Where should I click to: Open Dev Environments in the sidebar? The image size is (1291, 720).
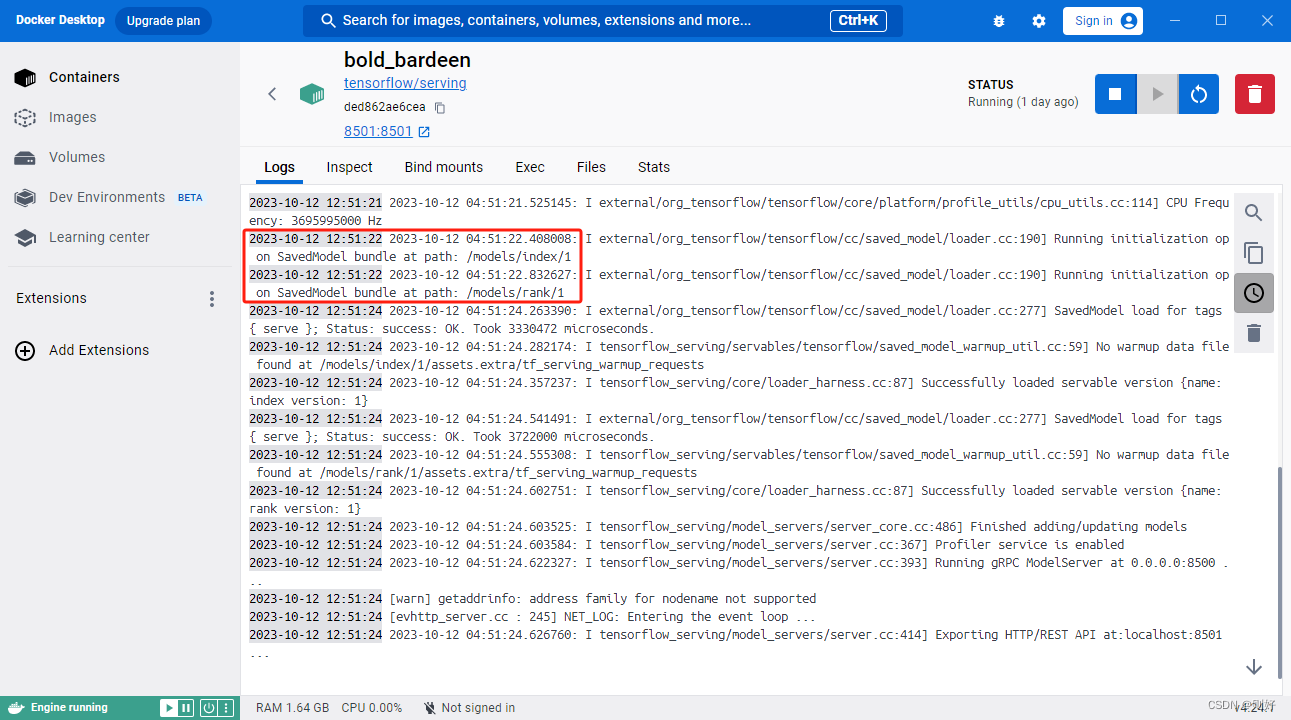(120, 197)
